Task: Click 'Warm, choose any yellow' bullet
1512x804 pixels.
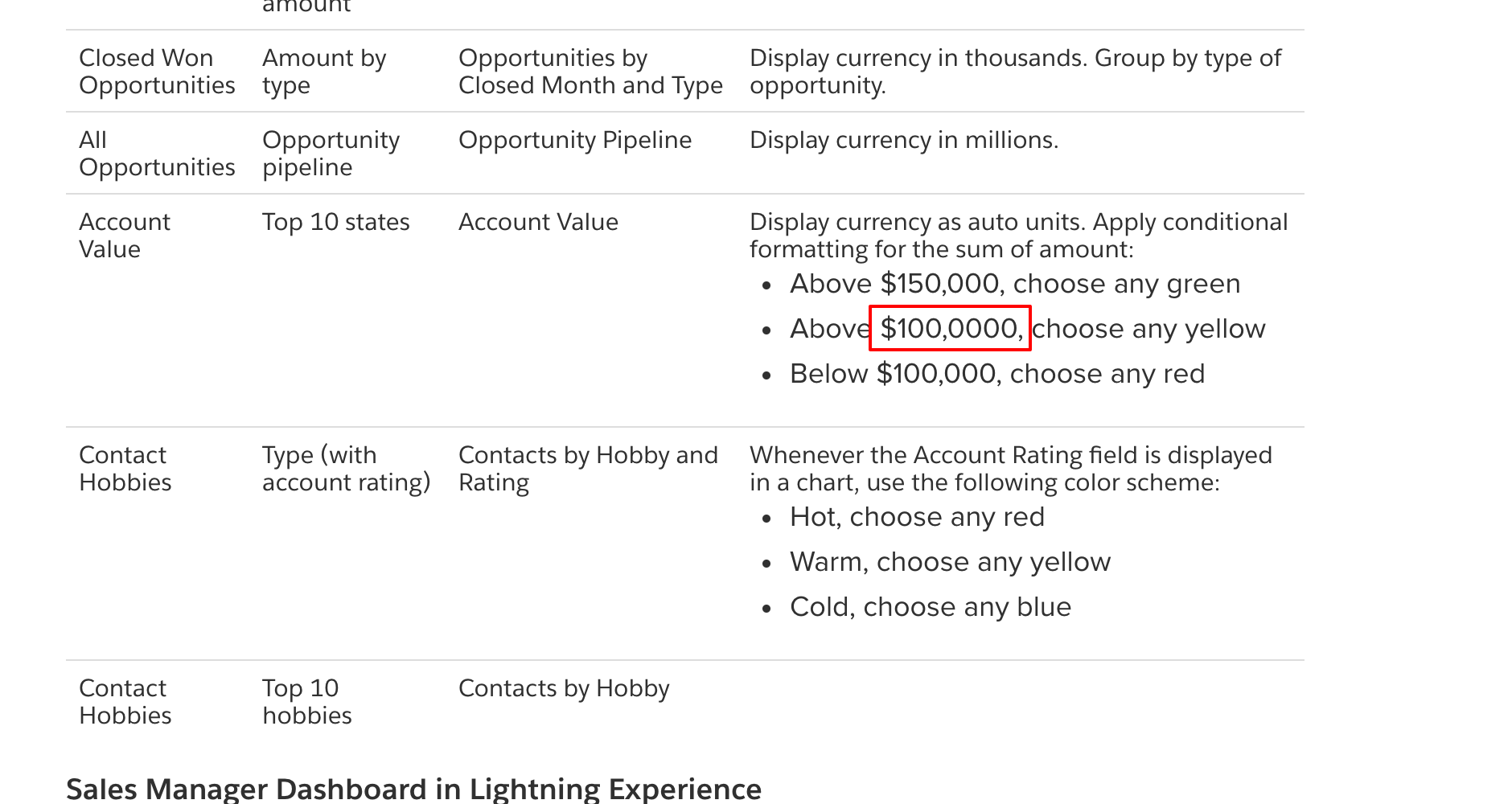Action: (950, 562)
